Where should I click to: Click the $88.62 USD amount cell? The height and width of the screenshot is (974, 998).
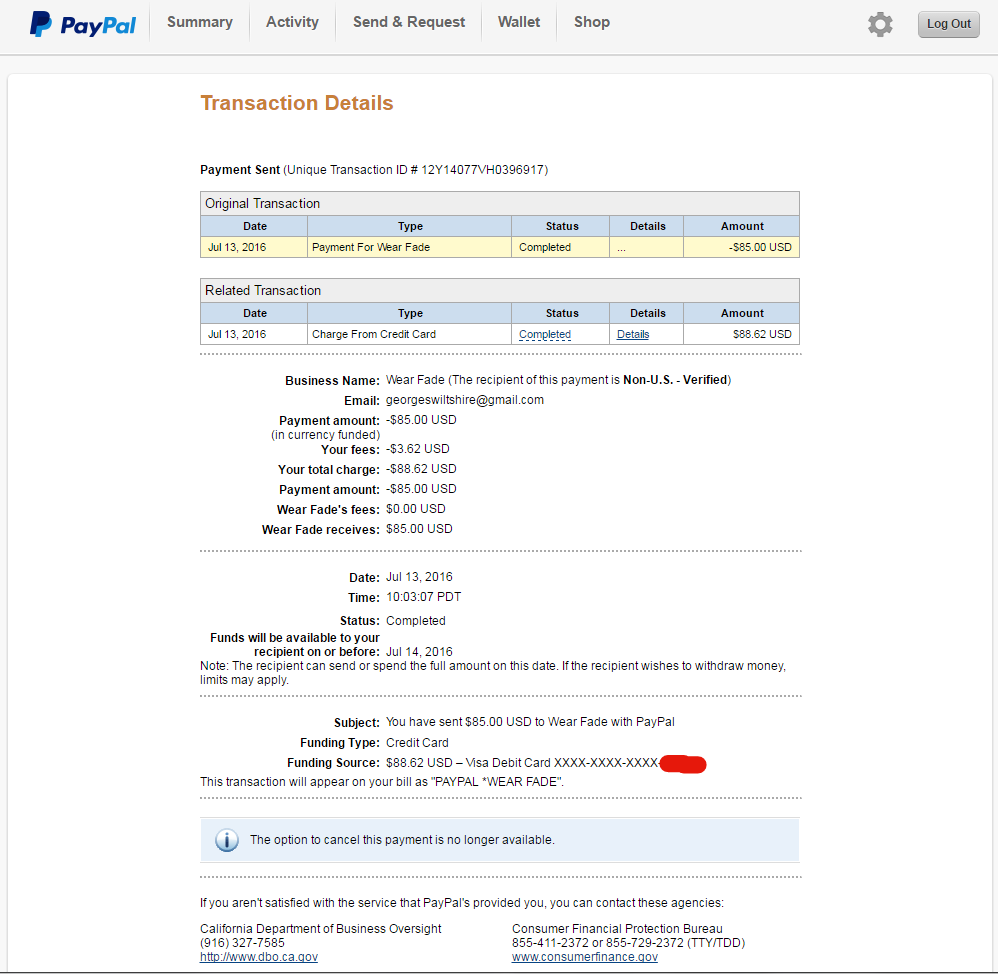point(741,334)
